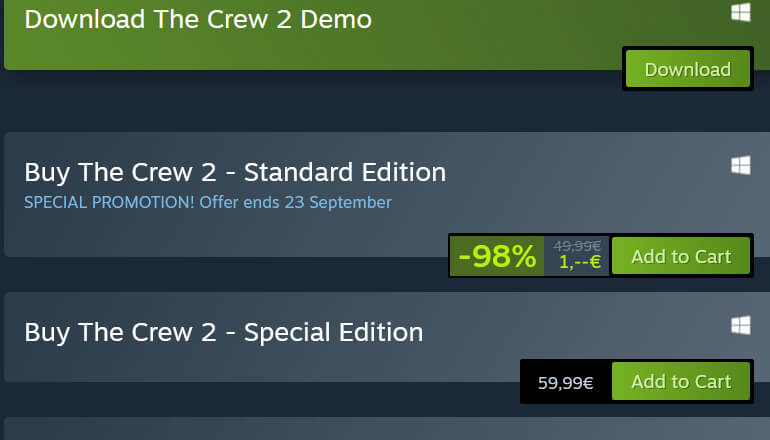
Task: Click the Windows icon for Special Edition
Action: (x=741, y=325)
